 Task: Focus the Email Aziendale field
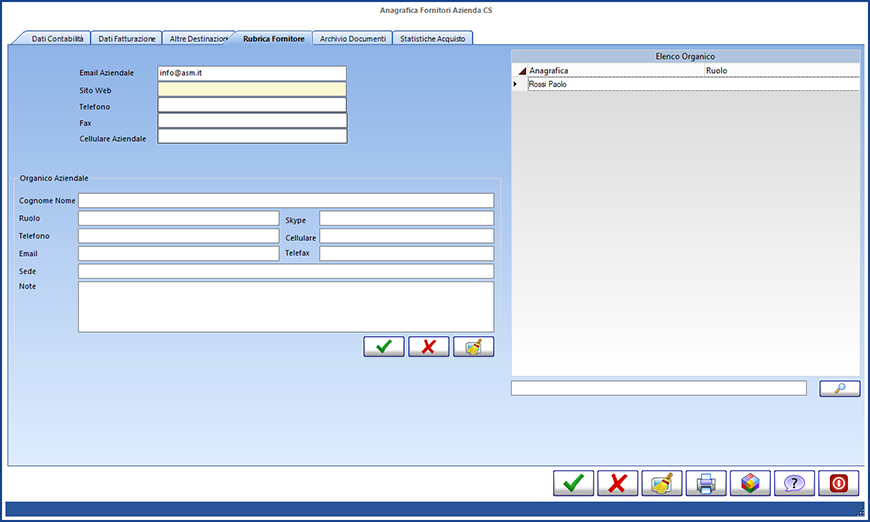pyautogui.click(x=252, y=73)
